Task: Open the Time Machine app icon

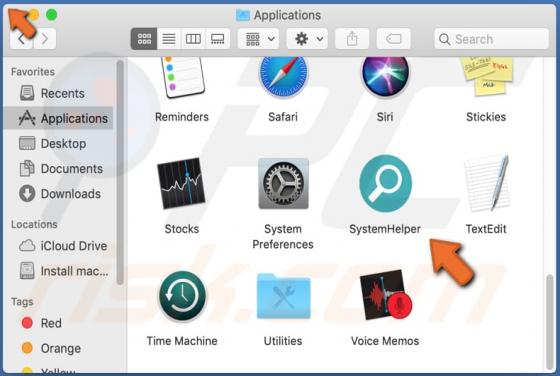Action: click(182, 296)
